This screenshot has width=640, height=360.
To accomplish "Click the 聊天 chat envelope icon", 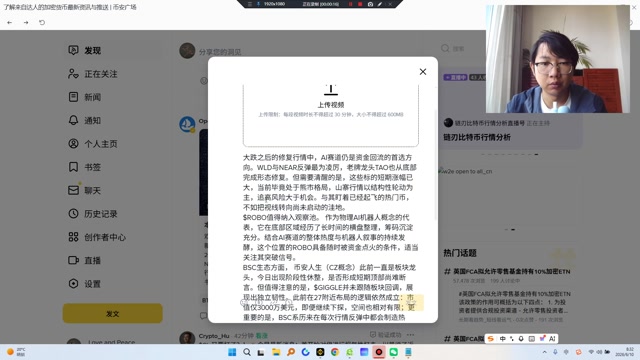I will [x=73, y=190].
